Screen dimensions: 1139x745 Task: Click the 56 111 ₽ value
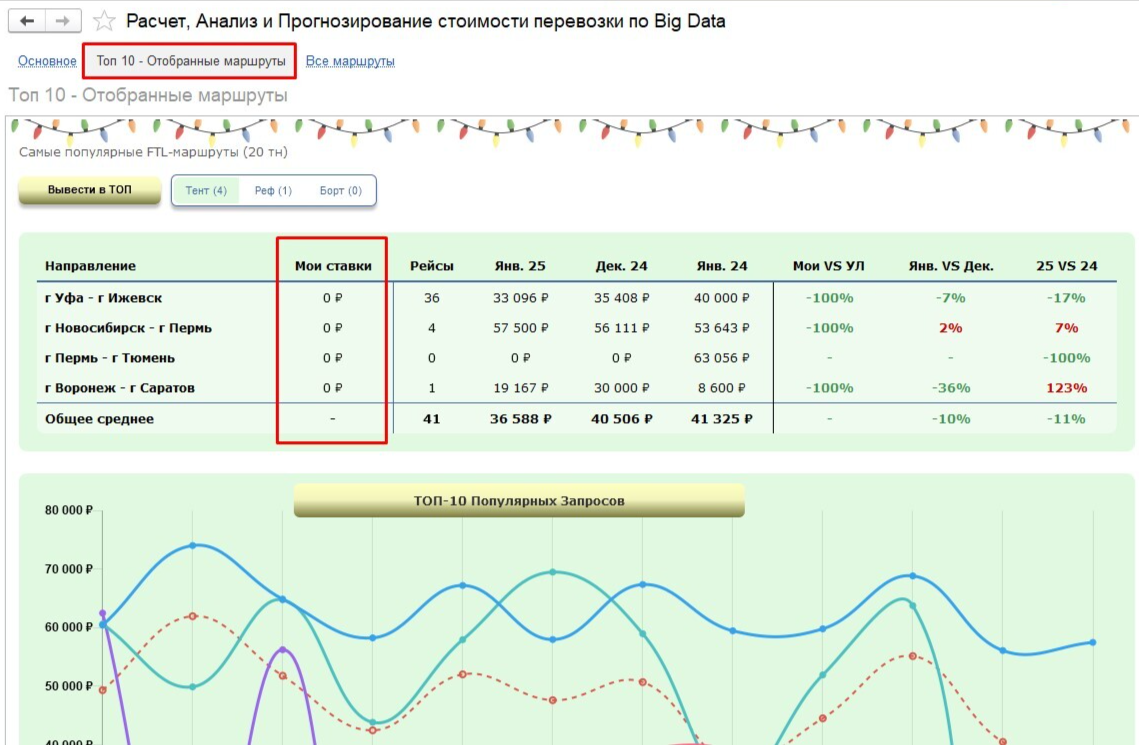[621, 327]
